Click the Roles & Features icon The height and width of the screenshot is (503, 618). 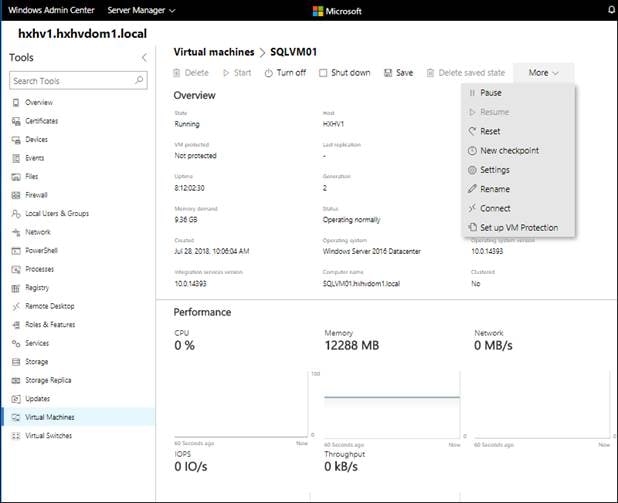click(x=16, y=325)
